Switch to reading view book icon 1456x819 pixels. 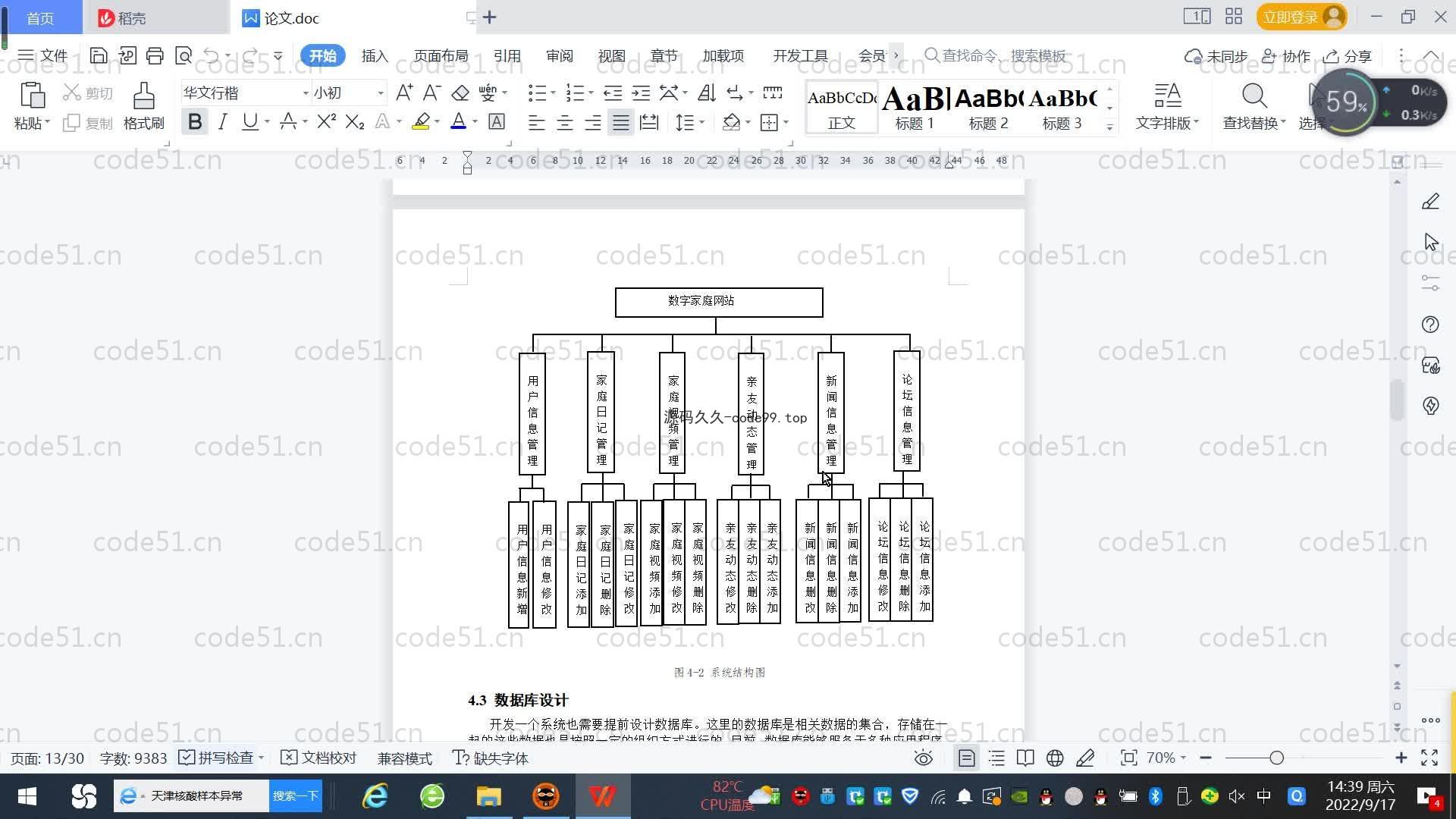pos(1025,758)
